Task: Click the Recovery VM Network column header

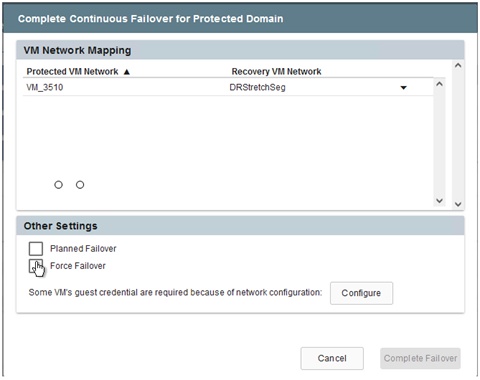Action: click(x=276, y=72)
